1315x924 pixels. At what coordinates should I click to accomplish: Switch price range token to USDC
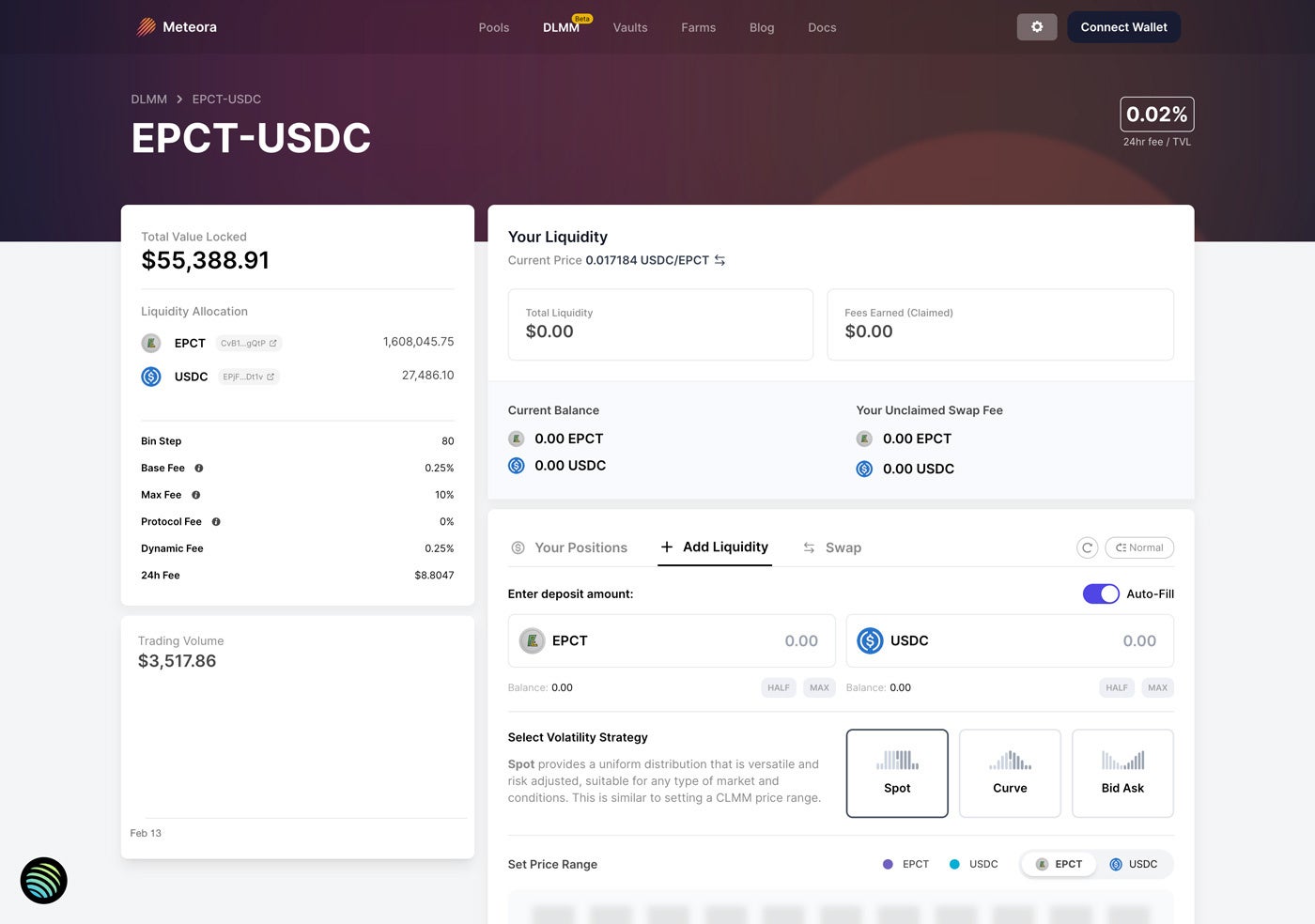click(1134, 864)
